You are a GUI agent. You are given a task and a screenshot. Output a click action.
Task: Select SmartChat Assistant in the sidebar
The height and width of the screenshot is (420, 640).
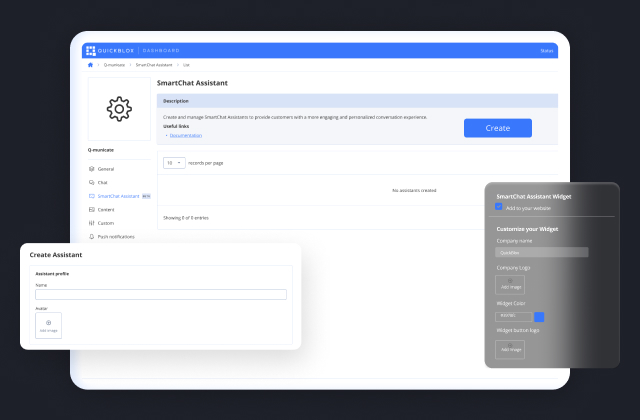[118, 196]
